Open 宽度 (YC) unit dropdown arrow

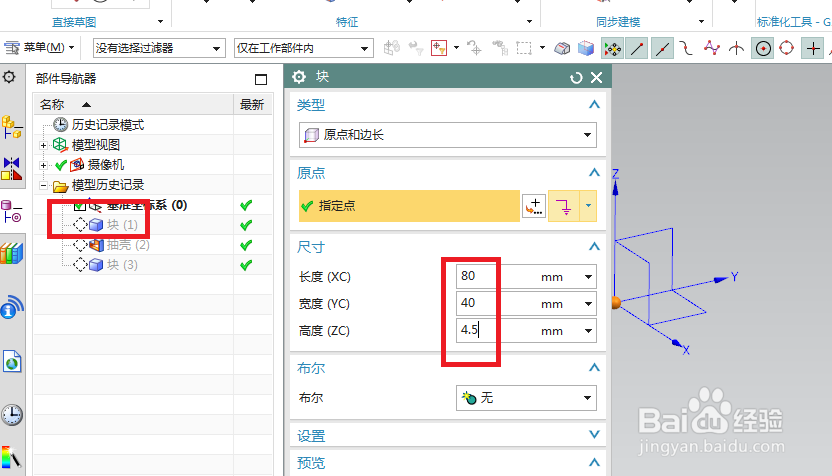588,304
